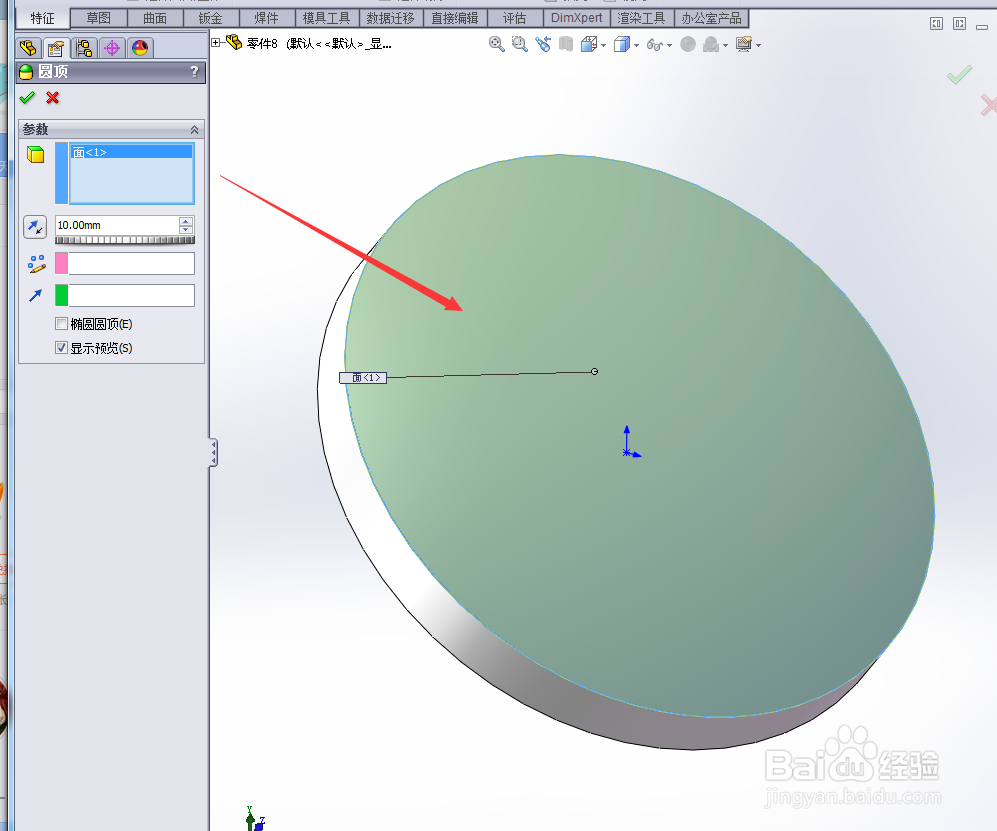997x831 pixels.
Task: Collapse the 参数 parameters section
Action: [195, 130]
